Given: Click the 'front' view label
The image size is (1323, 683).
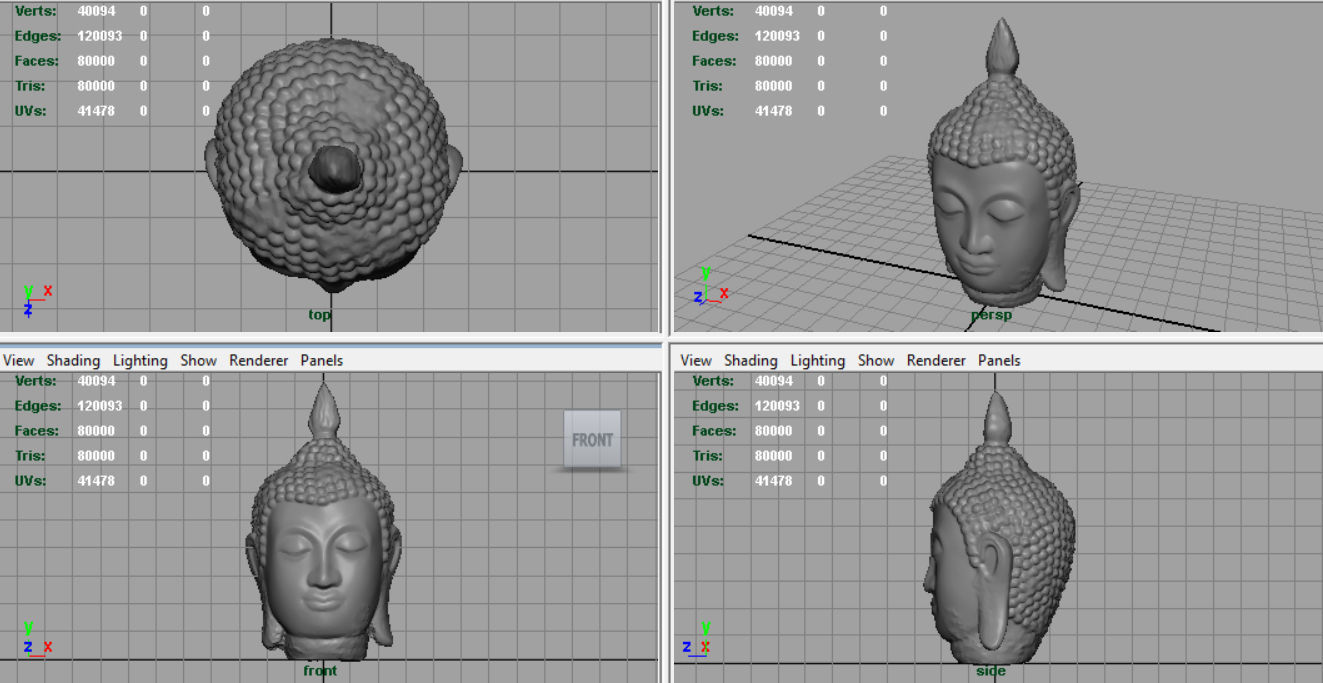Looking at the screenshot, I should 320,670.
